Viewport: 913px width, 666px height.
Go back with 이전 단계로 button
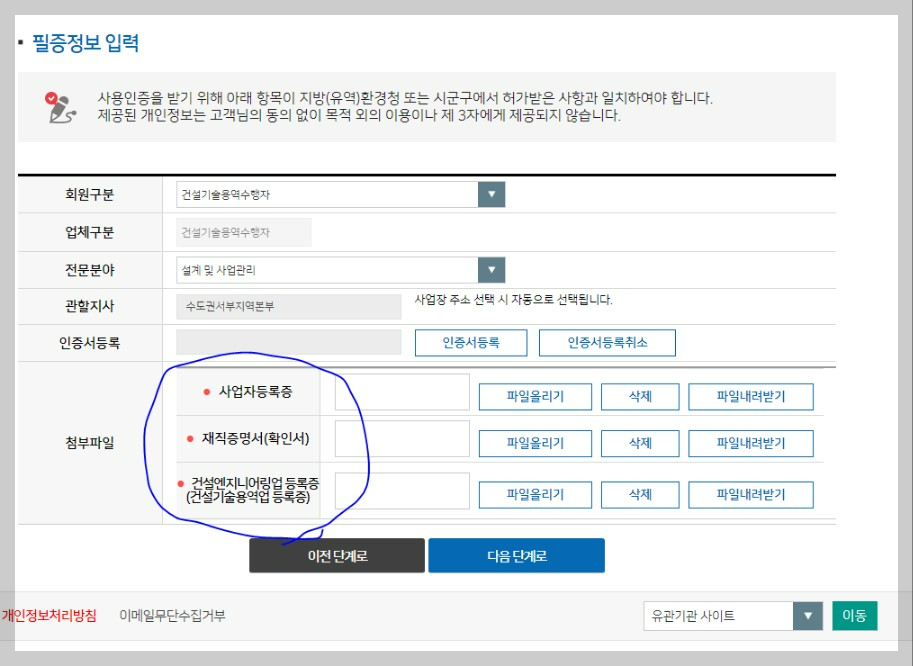coord(336,556)
